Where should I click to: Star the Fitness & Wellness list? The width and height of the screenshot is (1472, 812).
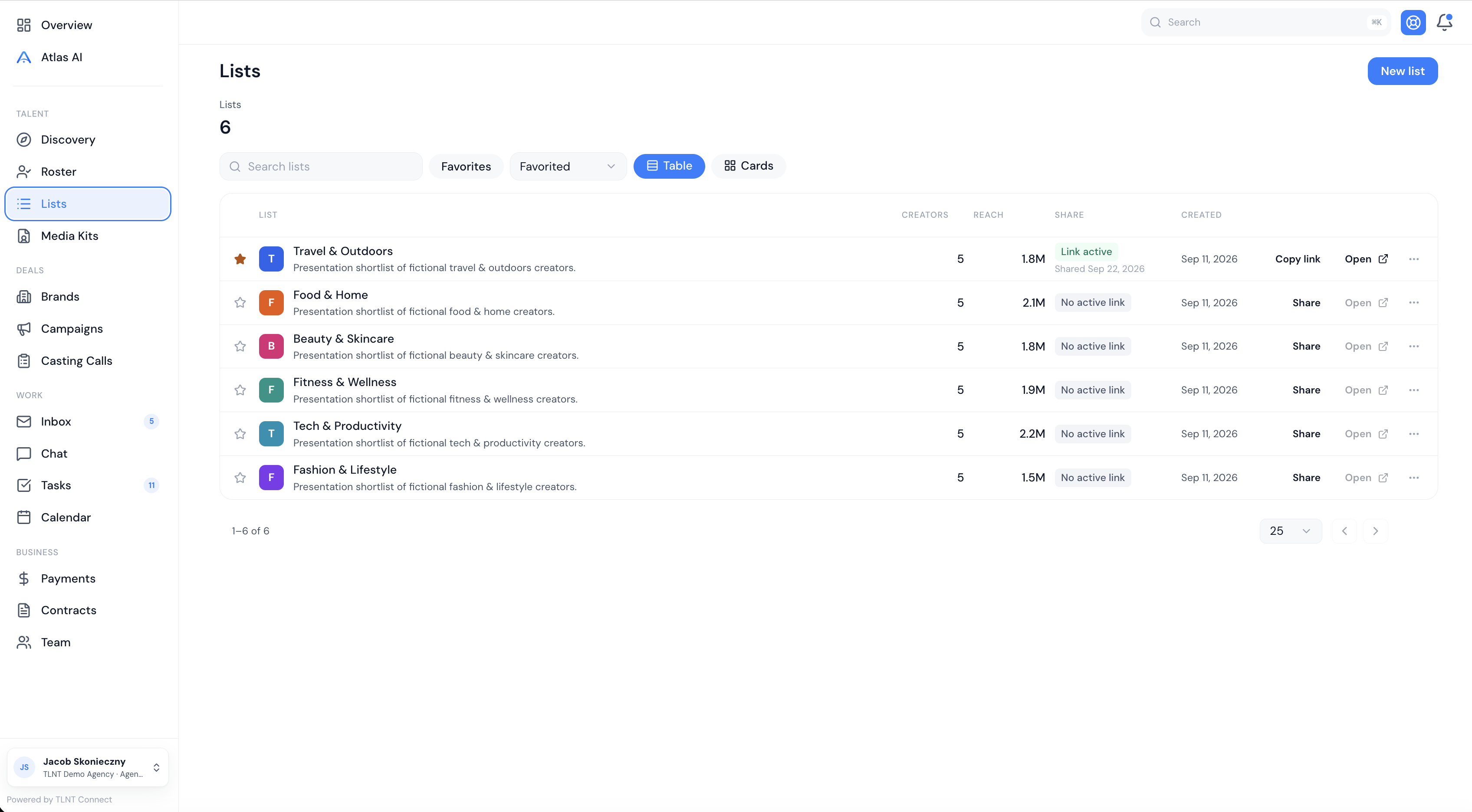coord(240,390)
